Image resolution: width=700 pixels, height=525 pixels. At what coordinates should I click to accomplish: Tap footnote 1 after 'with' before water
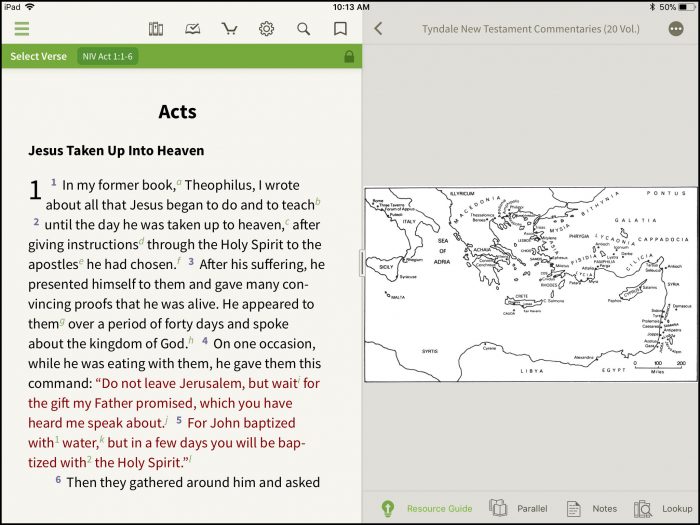point(57,440)
